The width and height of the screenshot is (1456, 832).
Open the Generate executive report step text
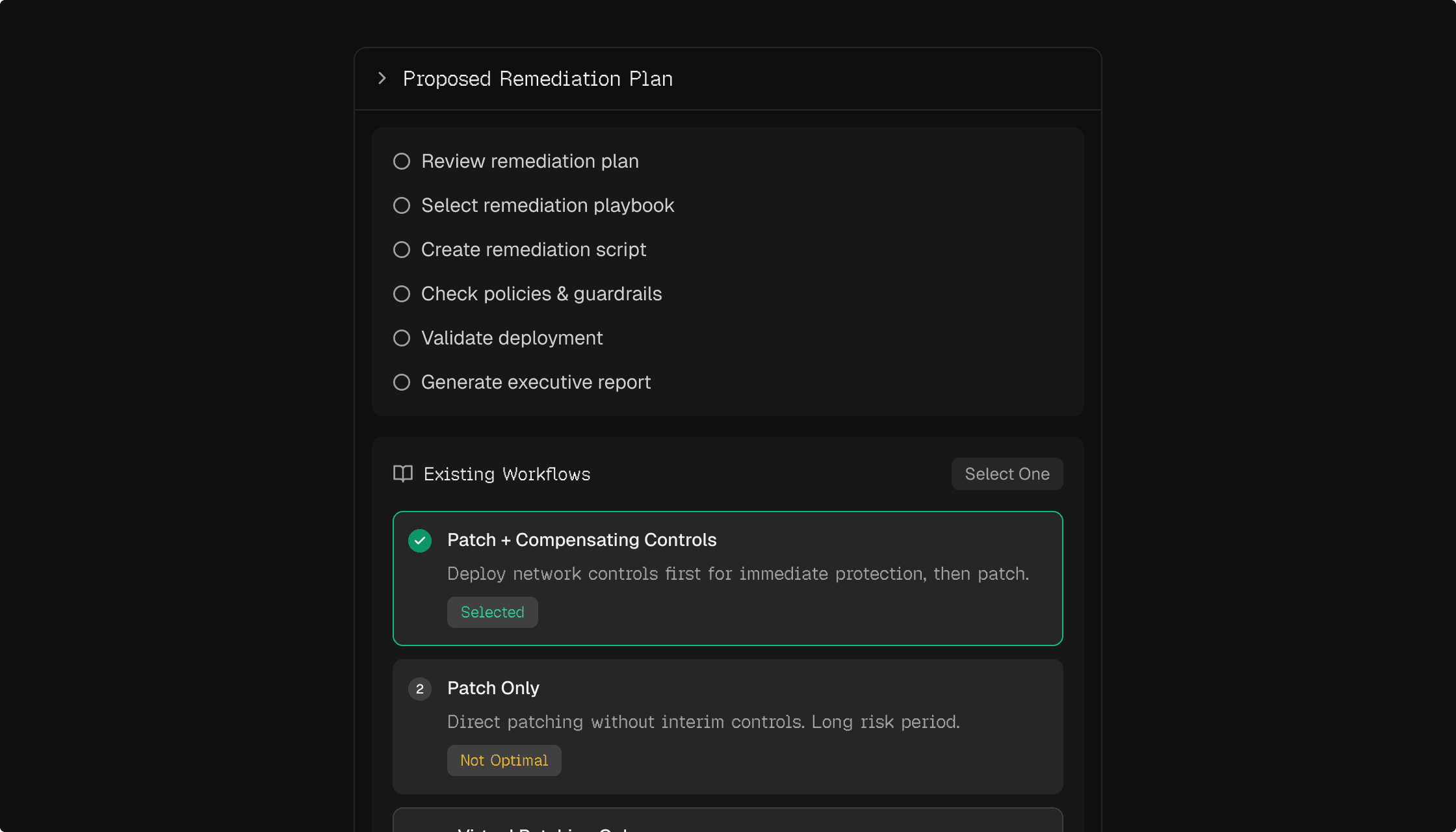point(536,382)
